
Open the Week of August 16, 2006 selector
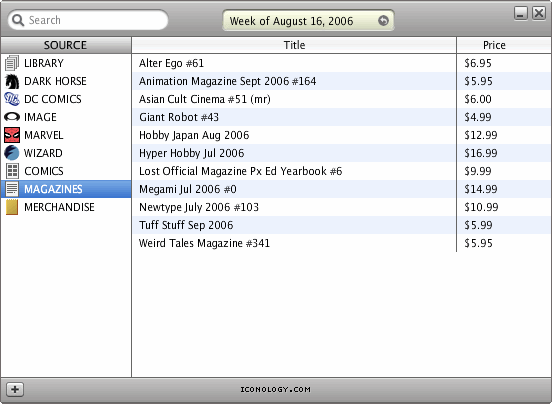coord(308,20)
